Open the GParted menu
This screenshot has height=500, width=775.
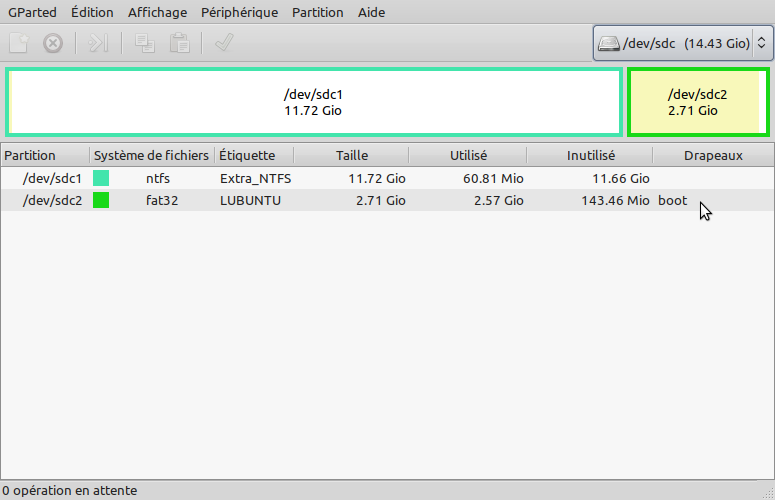pyautogui.click(x=32, y=13)
